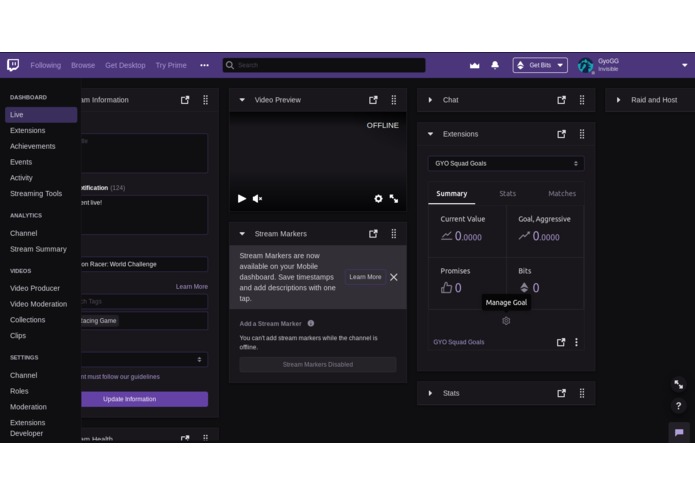Click the Search input field
This screenshot has height=494, width=695.
tap(324, 65)
